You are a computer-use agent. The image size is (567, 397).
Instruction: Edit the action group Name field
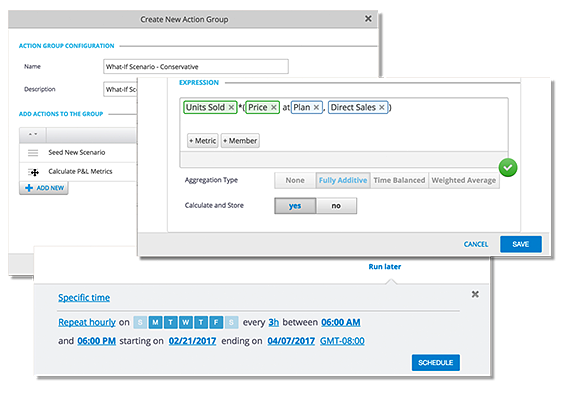pyautogui.click(x=196, y=67)
